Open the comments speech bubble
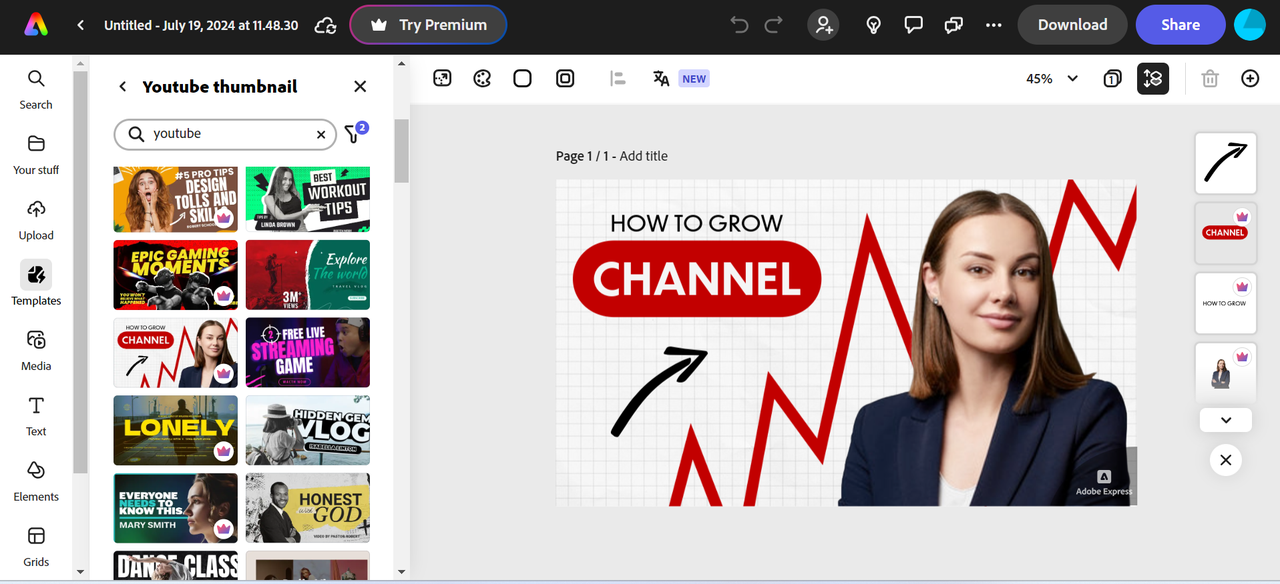Screen dimensions: 1280x584 click(913, 25)
